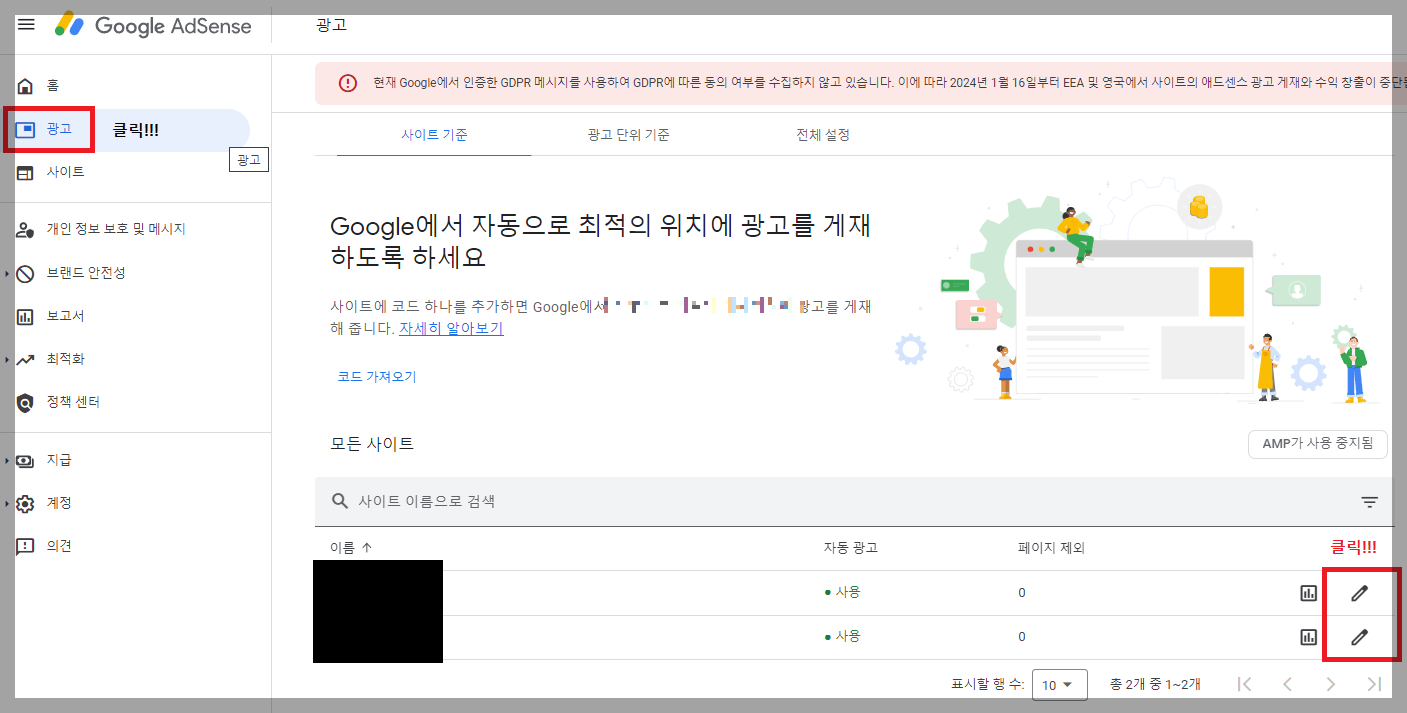Edit the second site with the pencil icon

coord(1359,637)
